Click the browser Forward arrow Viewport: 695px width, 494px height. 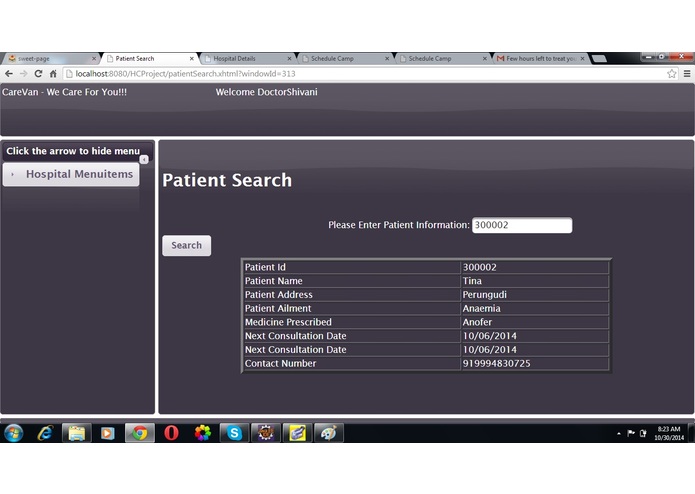pyautogui.click(x=23, y=74)
